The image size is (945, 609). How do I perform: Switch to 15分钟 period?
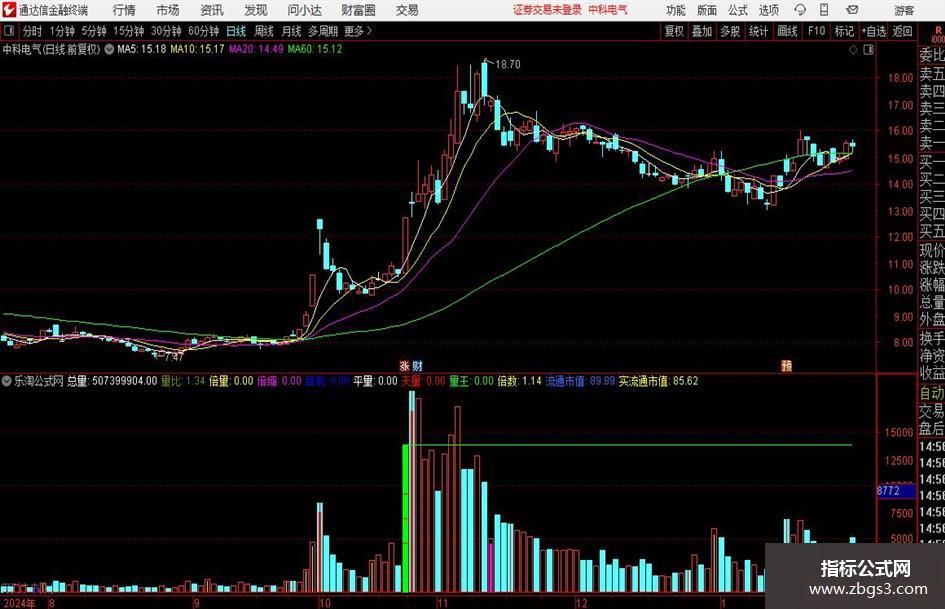(x=128, y=31)
